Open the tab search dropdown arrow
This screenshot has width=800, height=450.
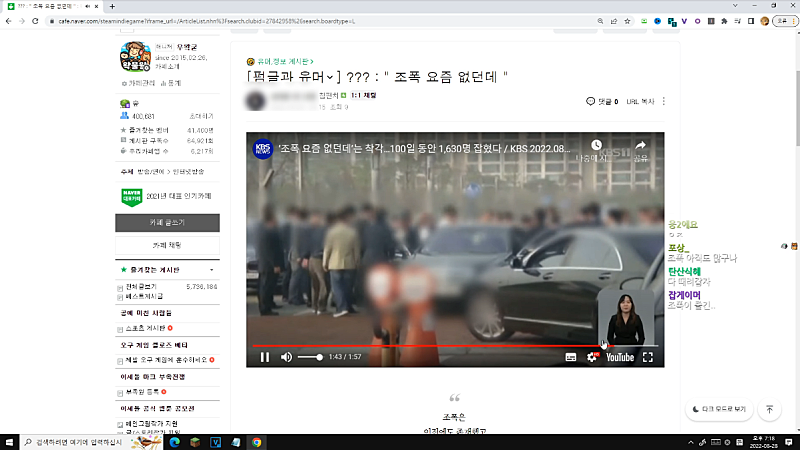point(735,6)
